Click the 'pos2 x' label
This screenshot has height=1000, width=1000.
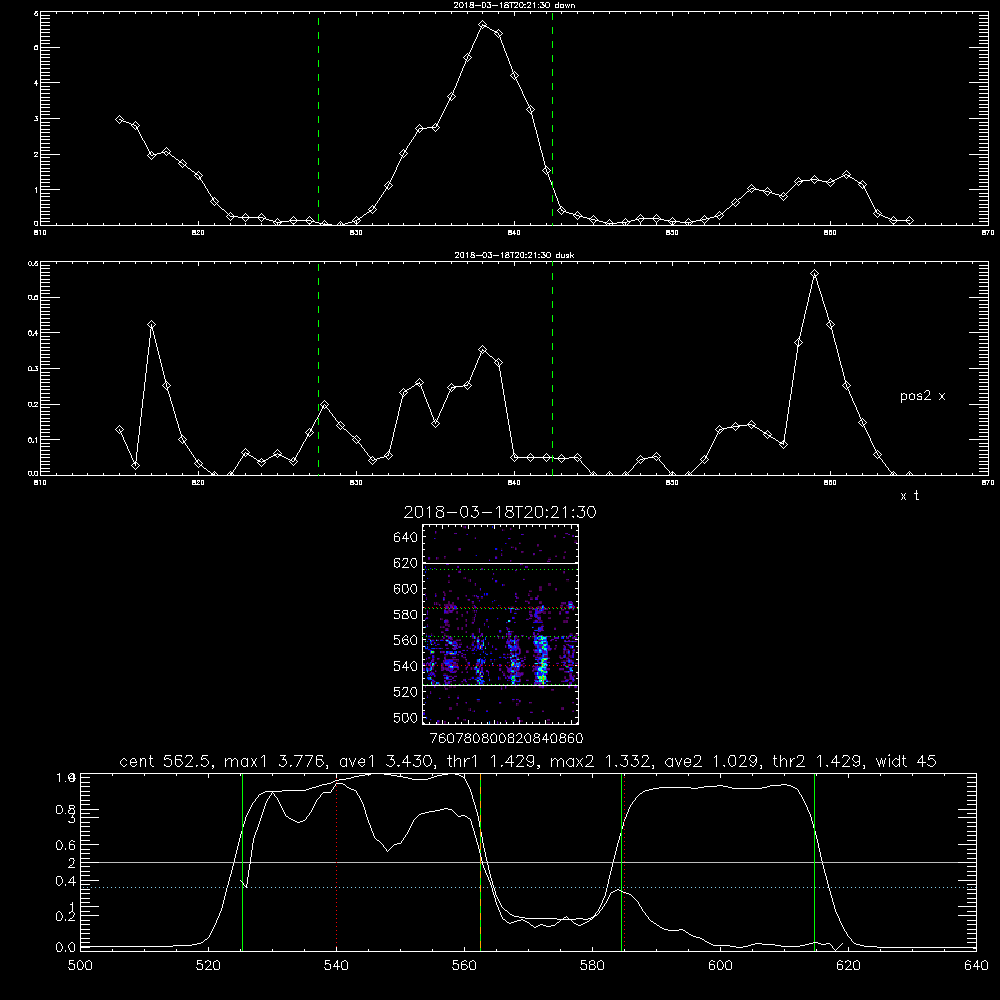(922, 396)
